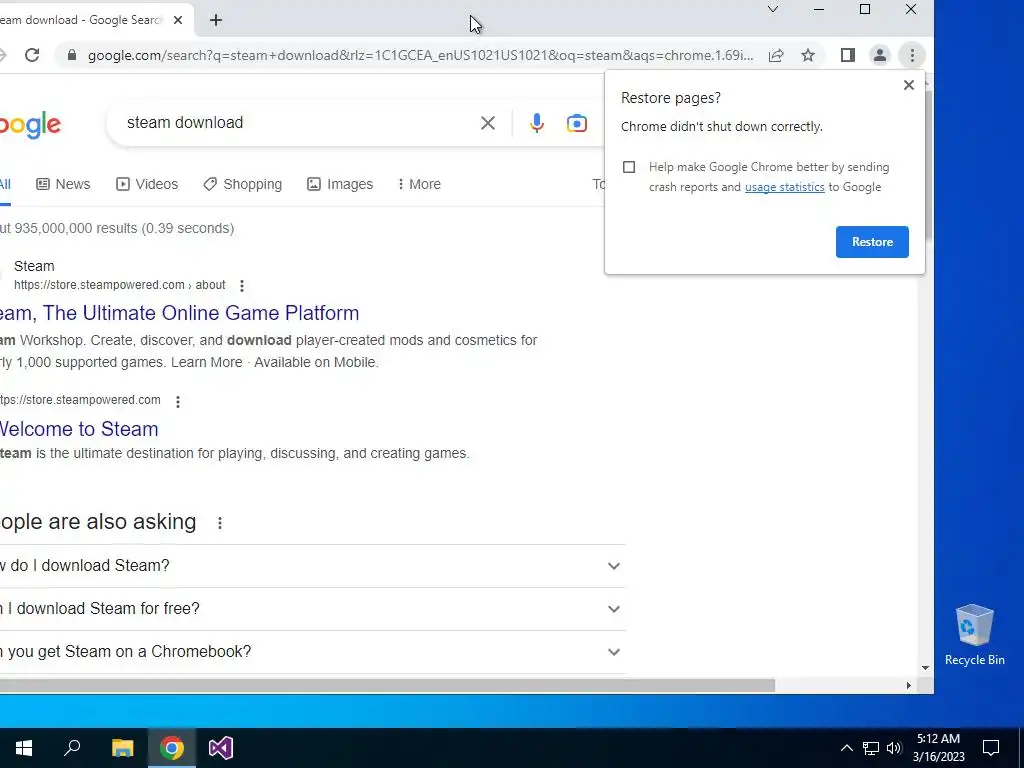The image size is (1024, 768).
Task: Open Windows taskbar search
Action: [72, 748]
